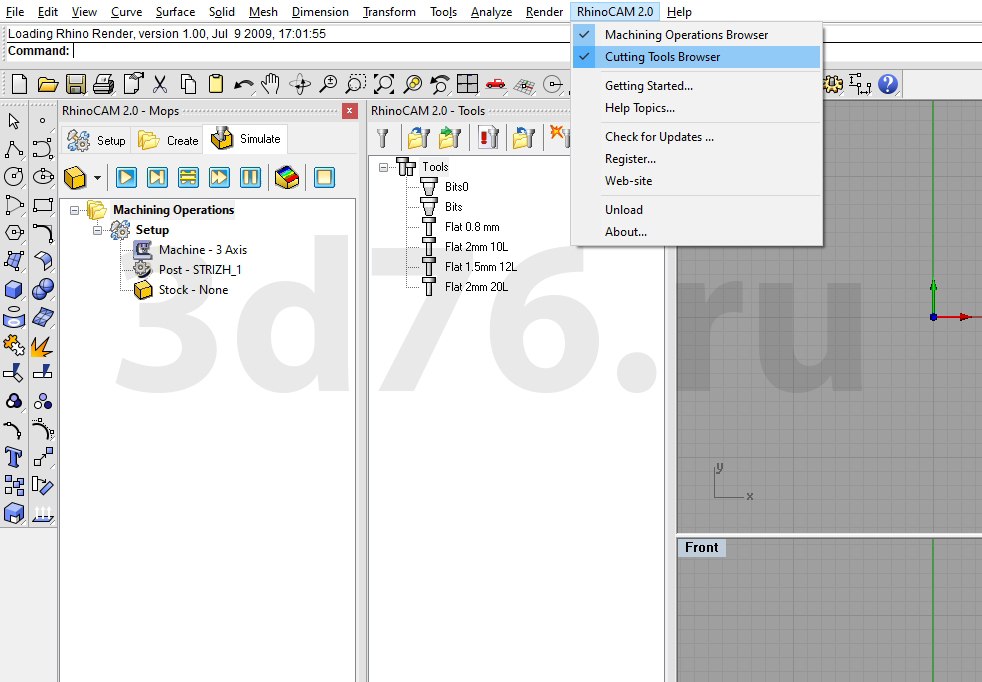Close the RhinoCAM Mops panel
Image resolution: width=982 pixels, height=682 pixels.
349,111
